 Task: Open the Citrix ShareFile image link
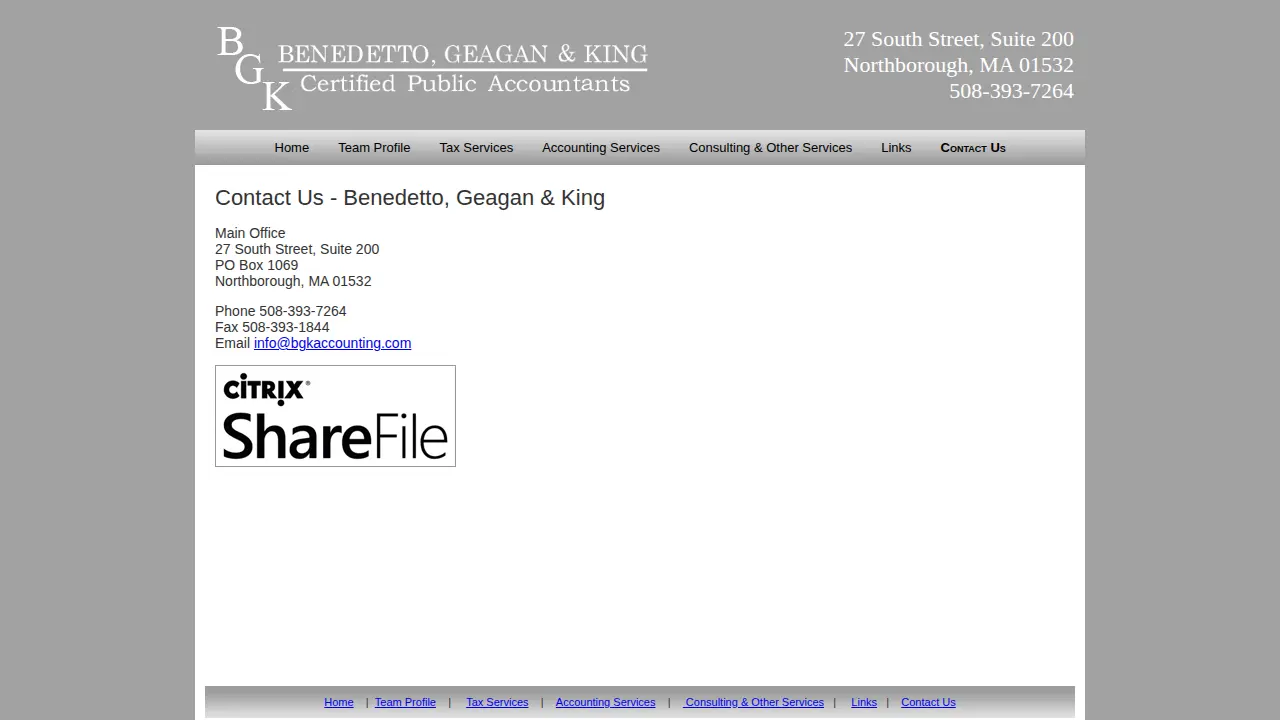point(335,416)
